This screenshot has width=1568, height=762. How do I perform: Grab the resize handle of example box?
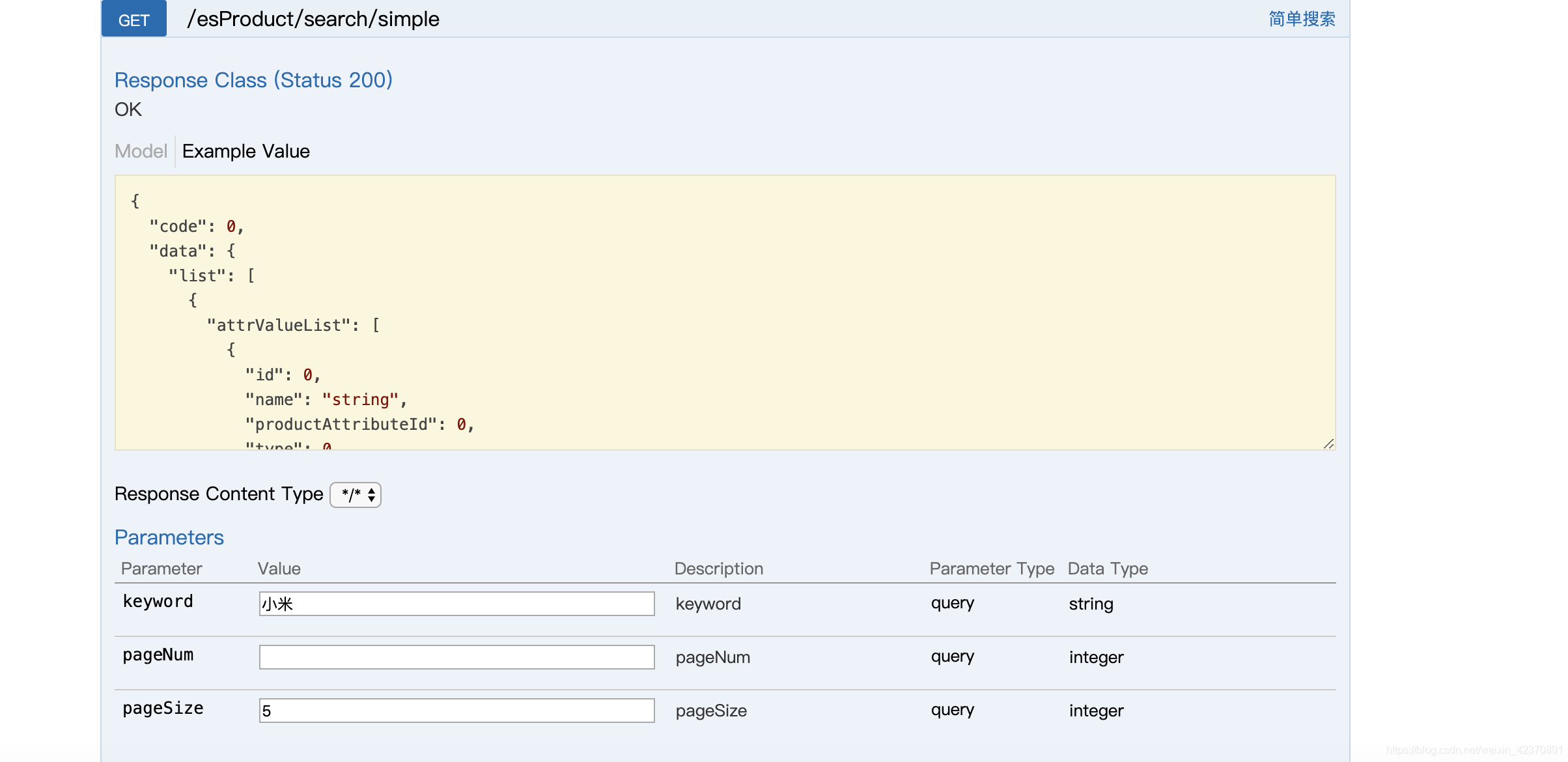[1328, 444]
